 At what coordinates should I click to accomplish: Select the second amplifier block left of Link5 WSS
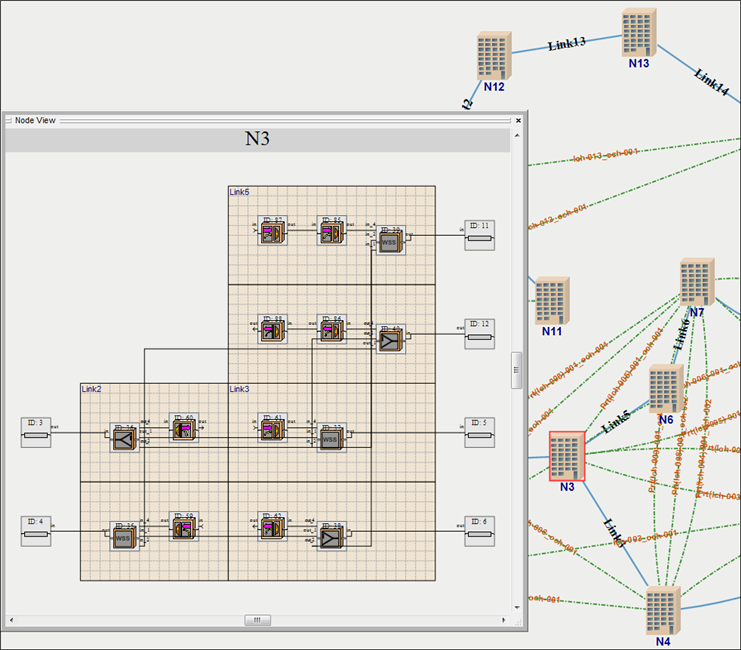coord(331,231)
